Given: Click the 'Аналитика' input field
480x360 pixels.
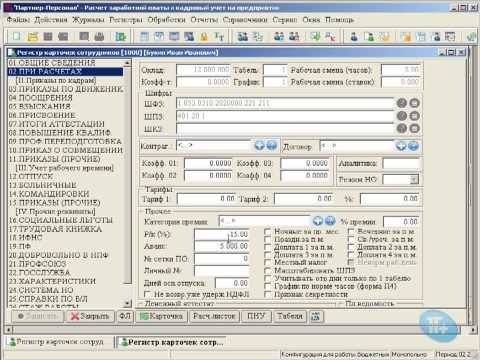Looking at the screenshot, I should [401, 164].
